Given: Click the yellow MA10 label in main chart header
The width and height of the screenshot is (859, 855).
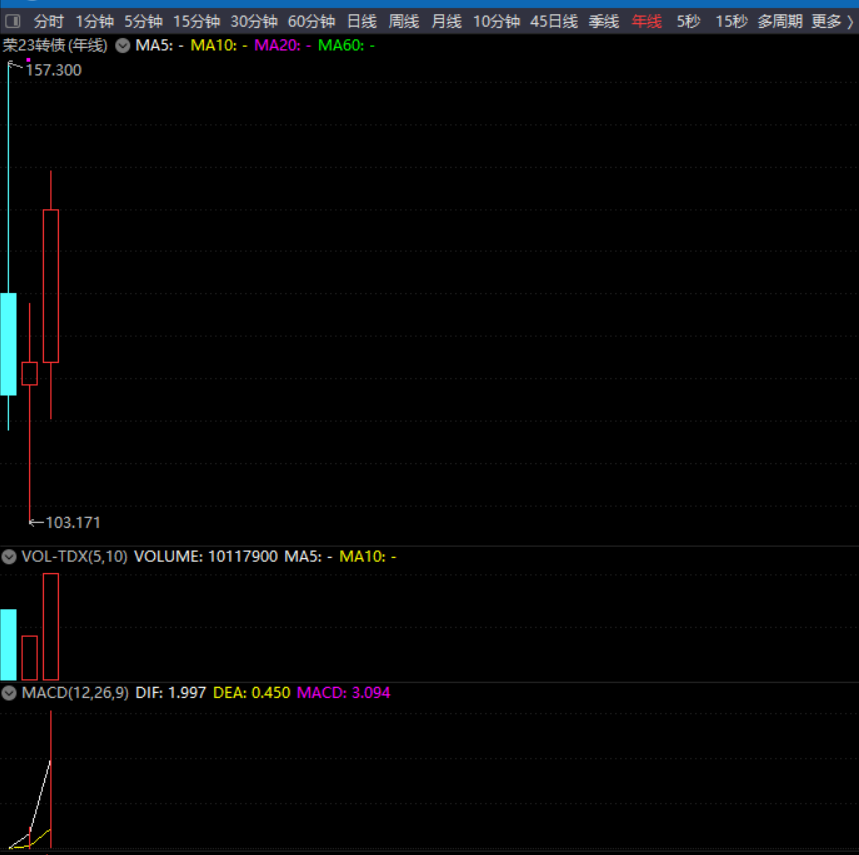Looking at the screenshot, I should click(219, 45).
